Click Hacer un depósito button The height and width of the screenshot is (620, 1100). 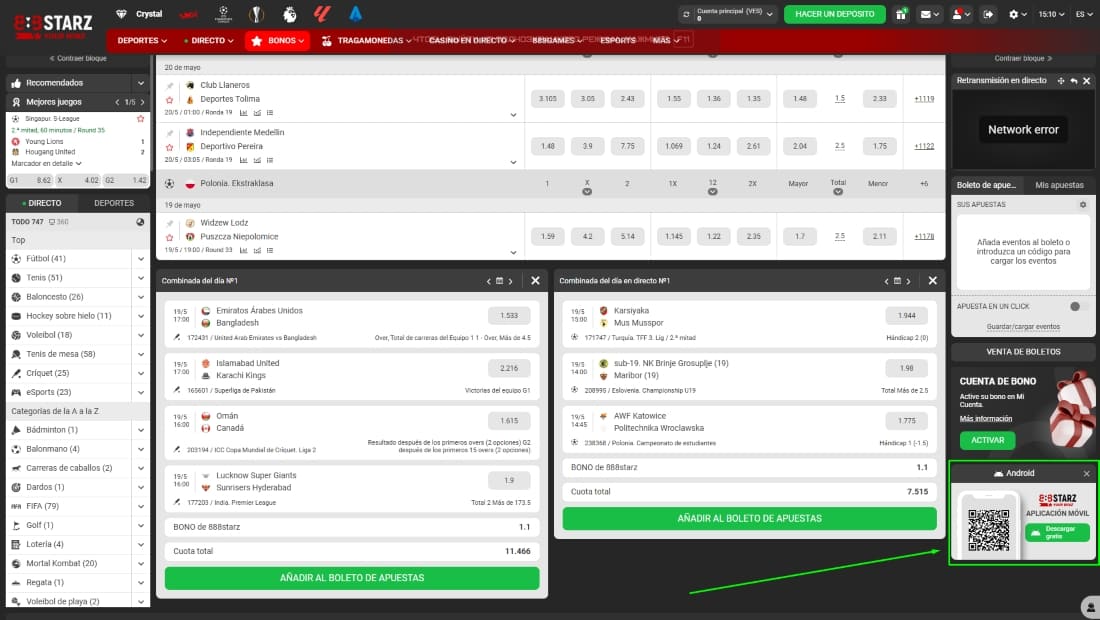click(x=835, y=14)
